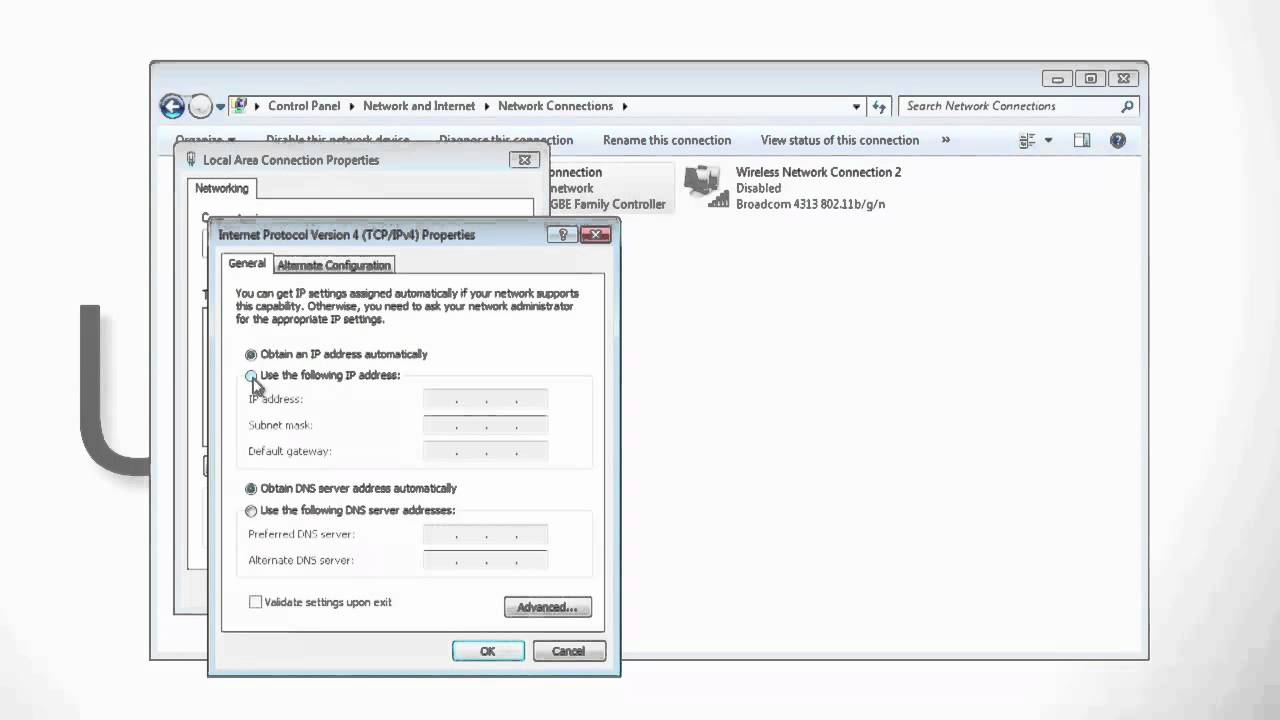The image size is (1280, 720).
Task: Click the Subnet mask input field
Action: coord(486,426)
